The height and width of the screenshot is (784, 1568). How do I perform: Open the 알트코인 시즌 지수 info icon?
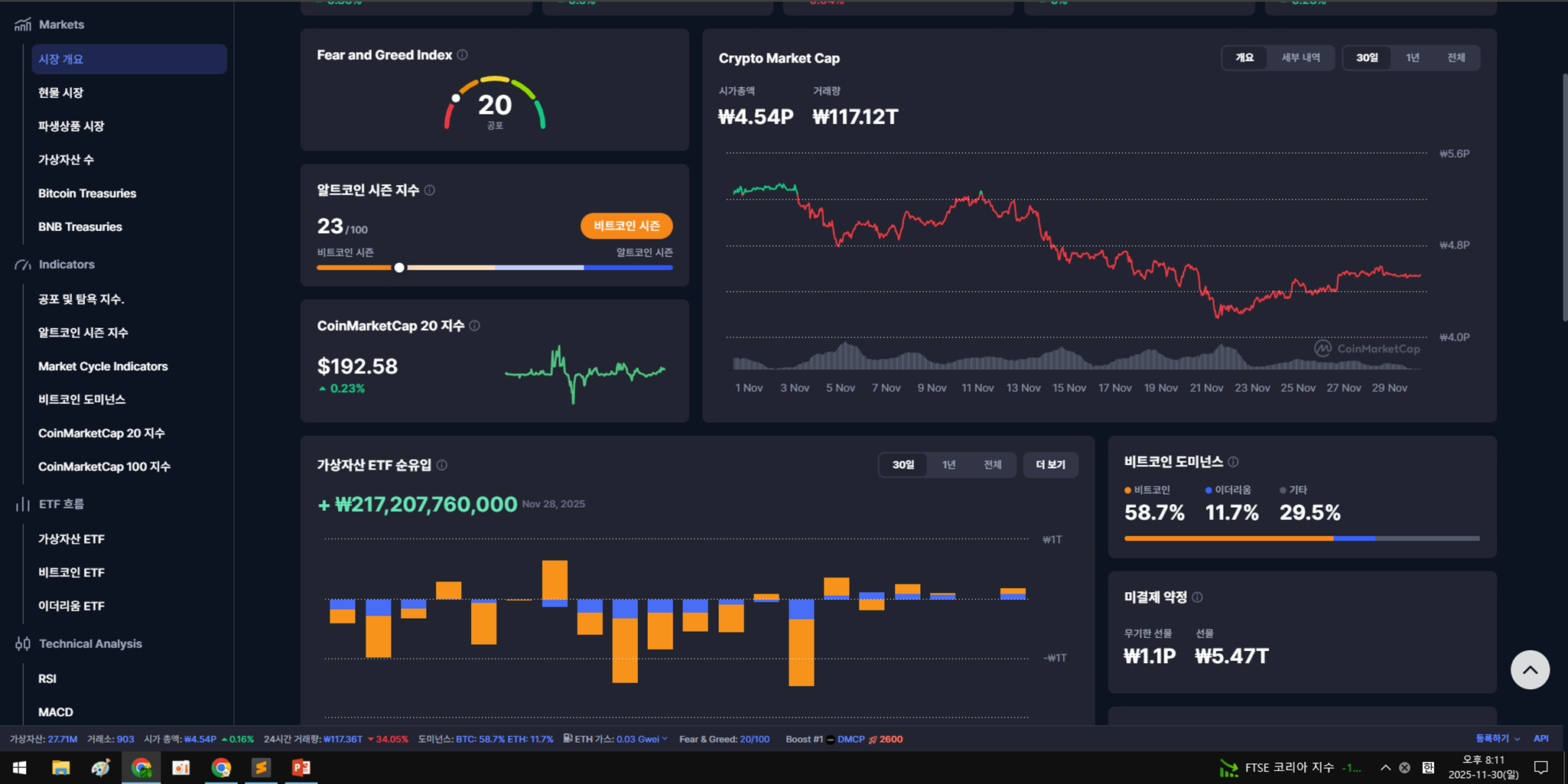[x=430, y=190]
